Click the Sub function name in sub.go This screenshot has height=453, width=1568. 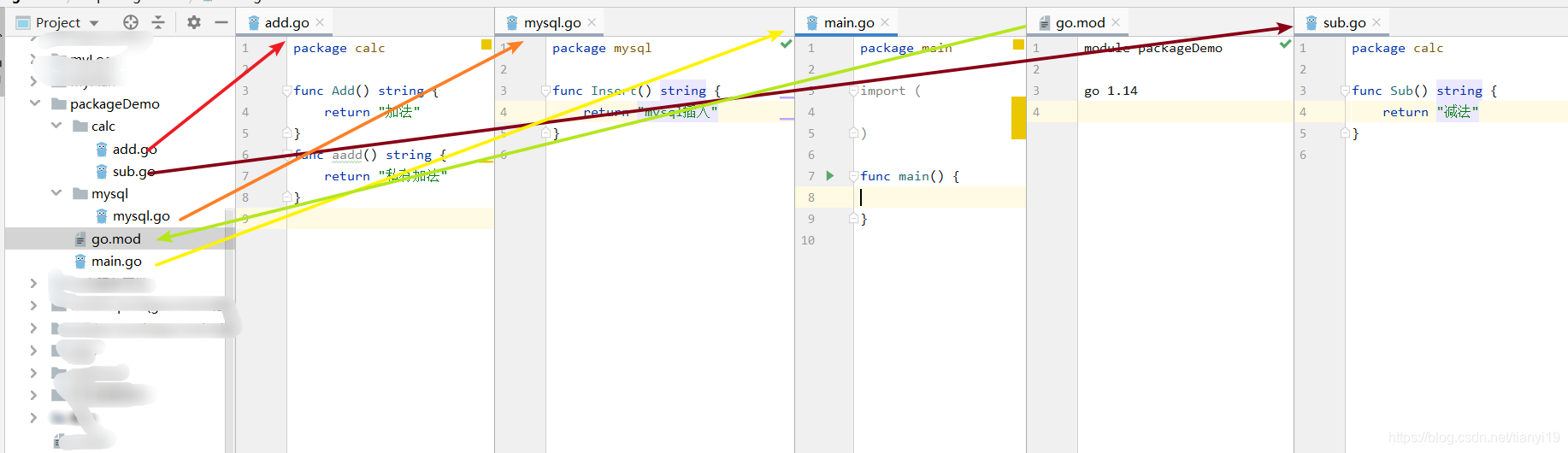coord(1401,91)
